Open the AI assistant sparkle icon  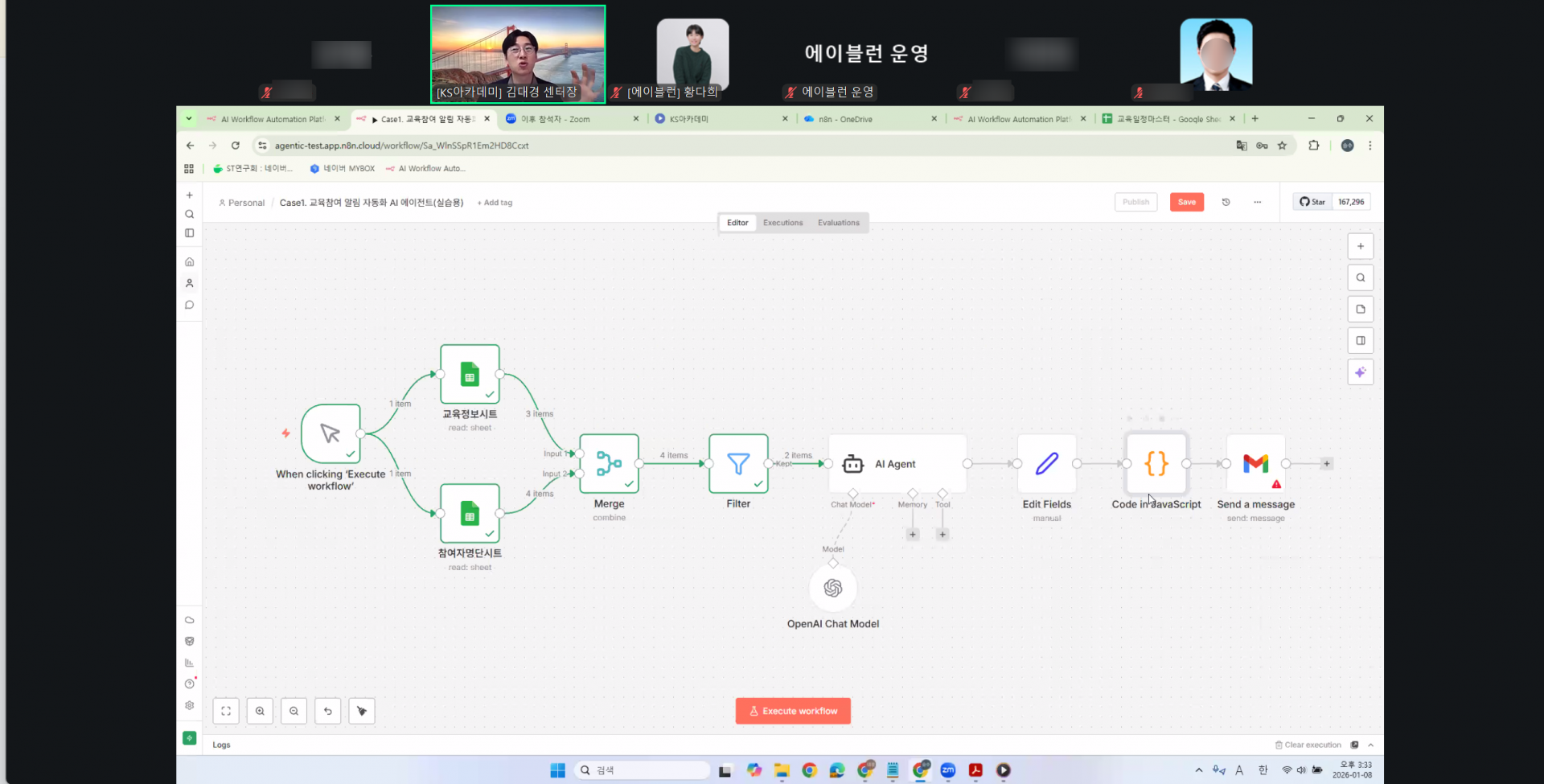tap(1361, 371)
